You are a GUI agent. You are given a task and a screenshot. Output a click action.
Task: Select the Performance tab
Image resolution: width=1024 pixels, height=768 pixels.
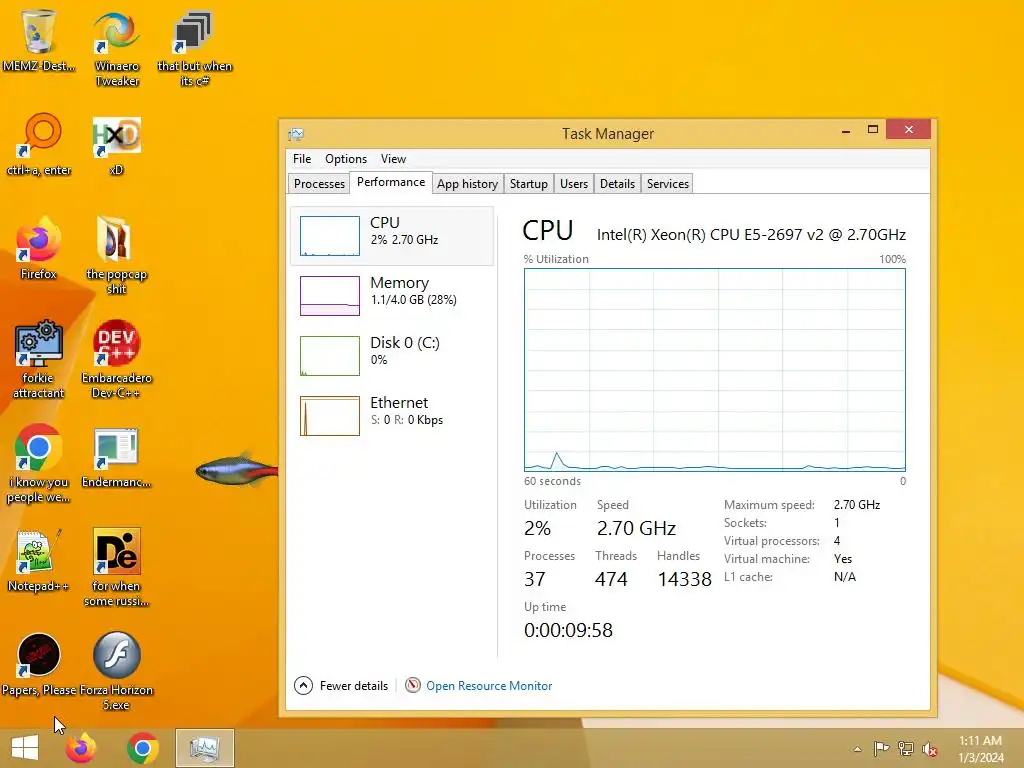click(x=391, y=182)
